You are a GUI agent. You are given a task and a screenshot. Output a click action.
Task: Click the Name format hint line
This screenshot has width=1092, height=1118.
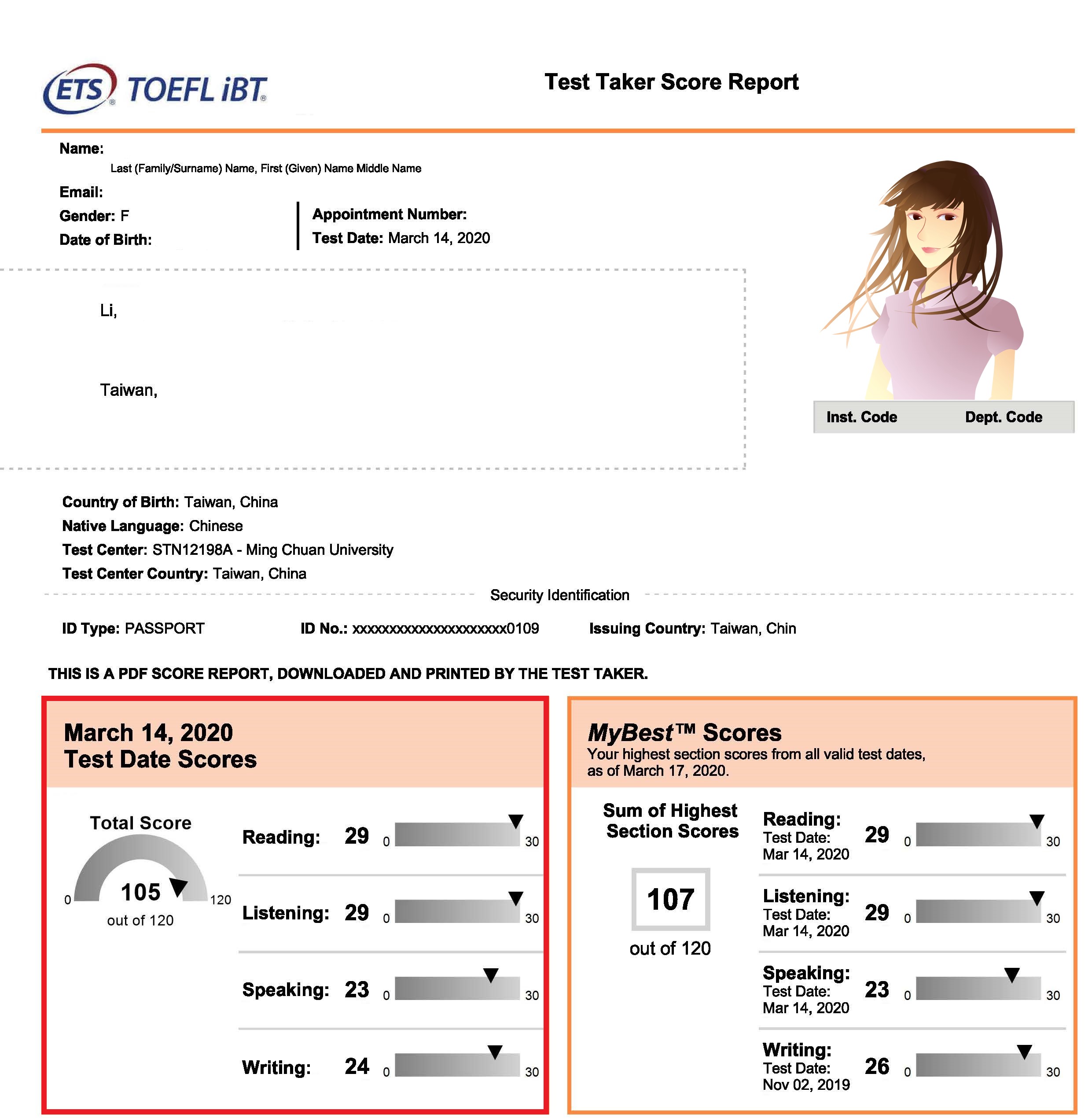pos(265,168)
